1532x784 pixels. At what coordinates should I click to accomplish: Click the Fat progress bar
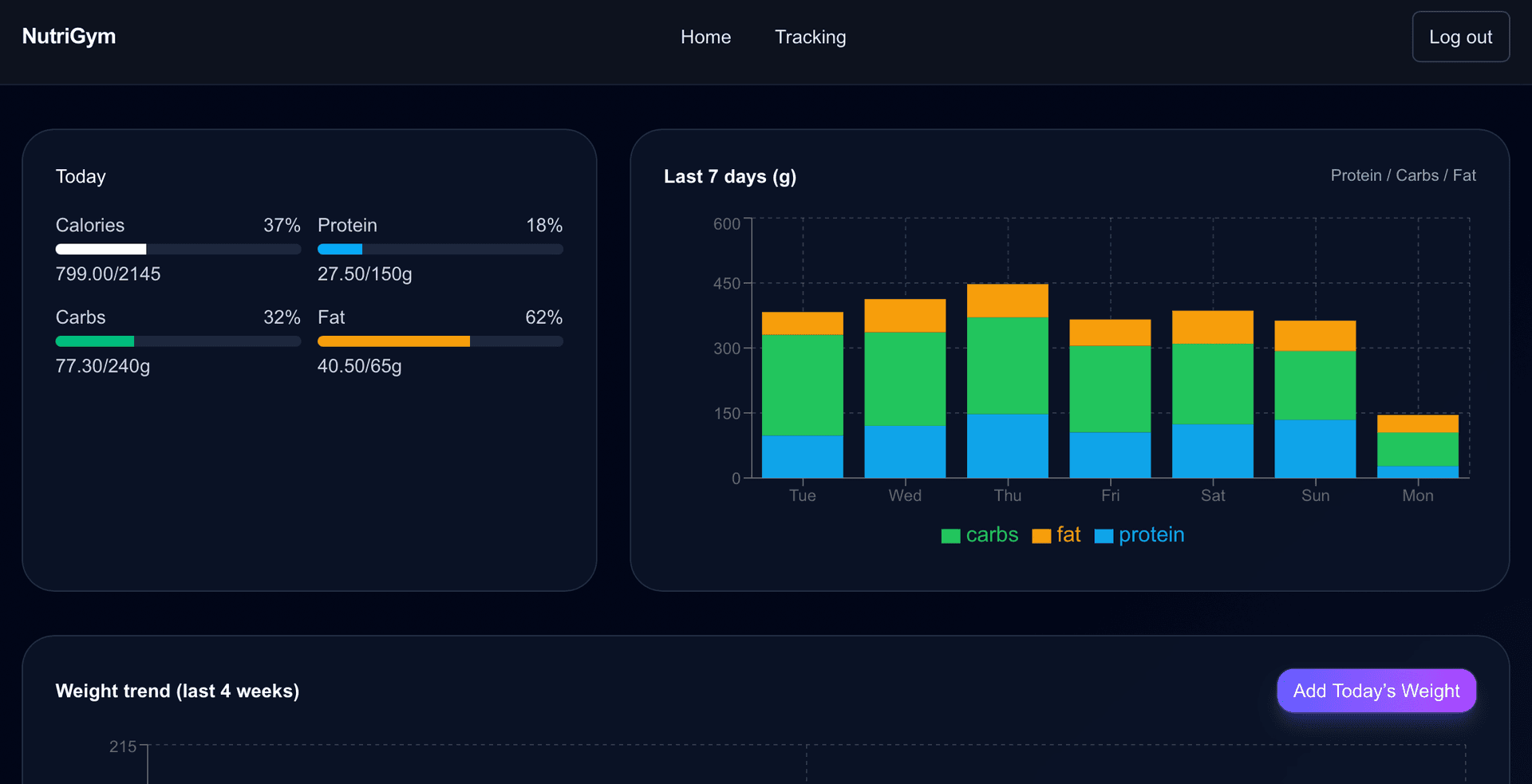coord(440,341)
